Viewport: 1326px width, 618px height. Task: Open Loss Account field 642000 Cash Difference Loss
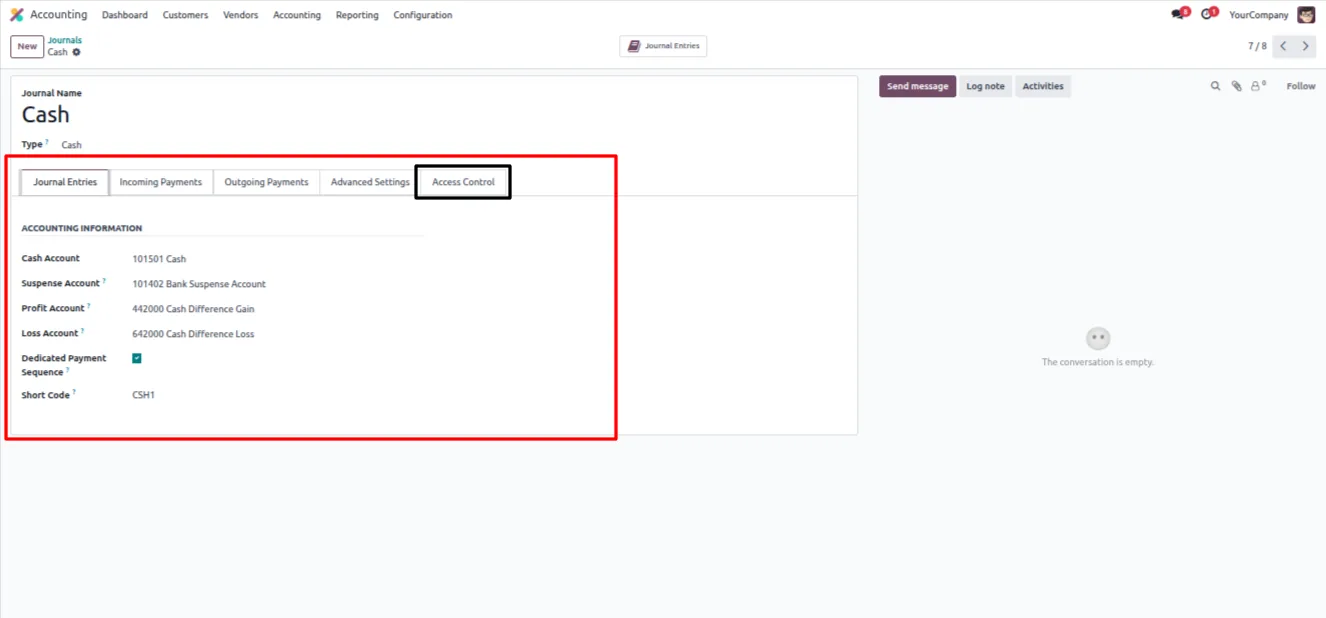click(x=193, y=334)
